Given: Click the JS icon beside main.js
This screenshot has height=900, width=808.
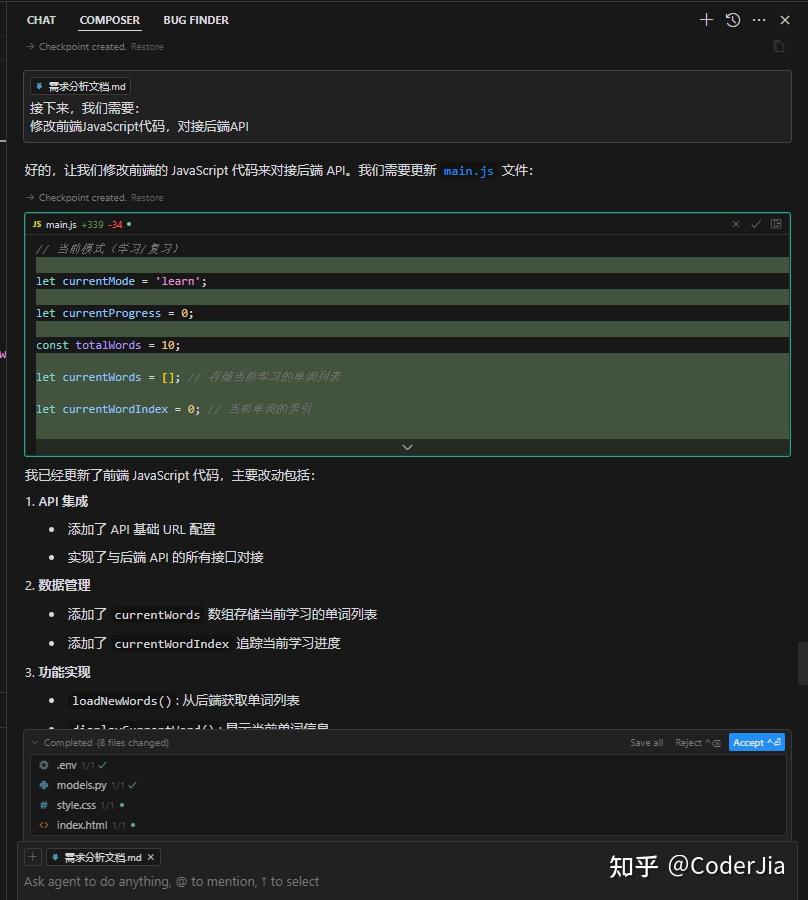Looking at the screenshot, I should pos(37,224).
